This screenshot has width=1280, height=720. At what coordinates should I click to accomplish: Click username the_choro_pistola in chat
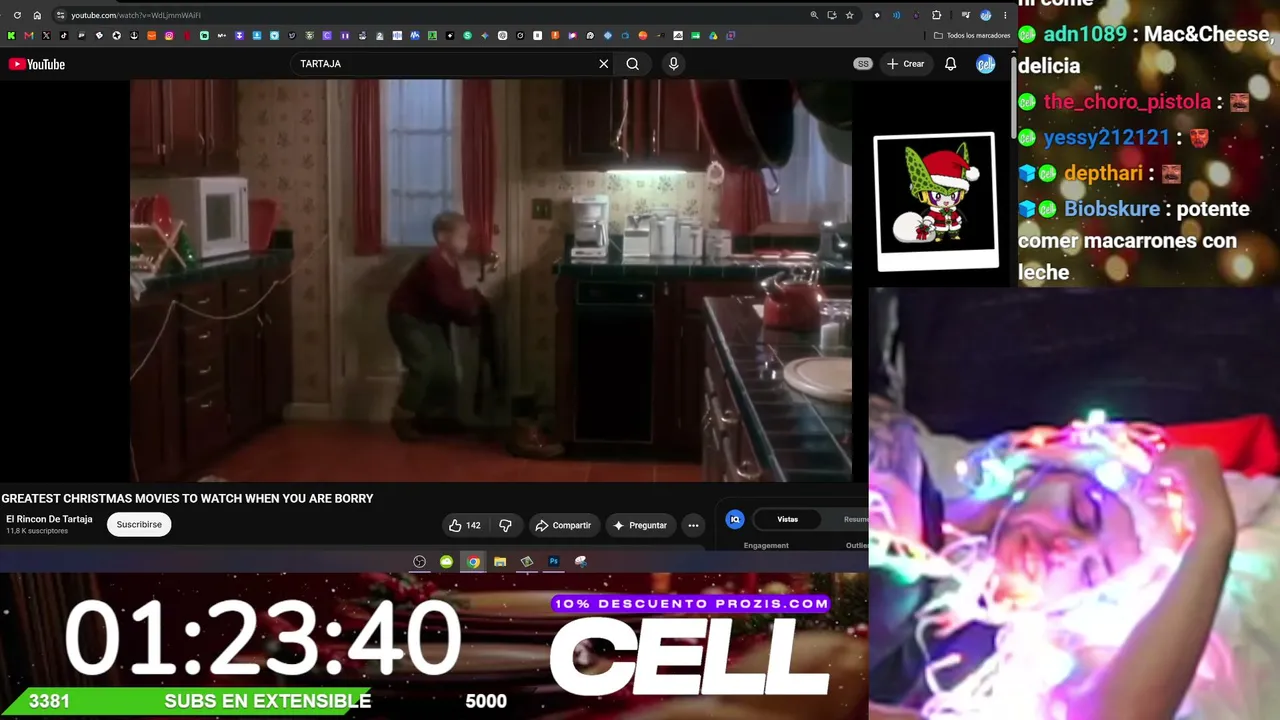[x=1127, y=102]
